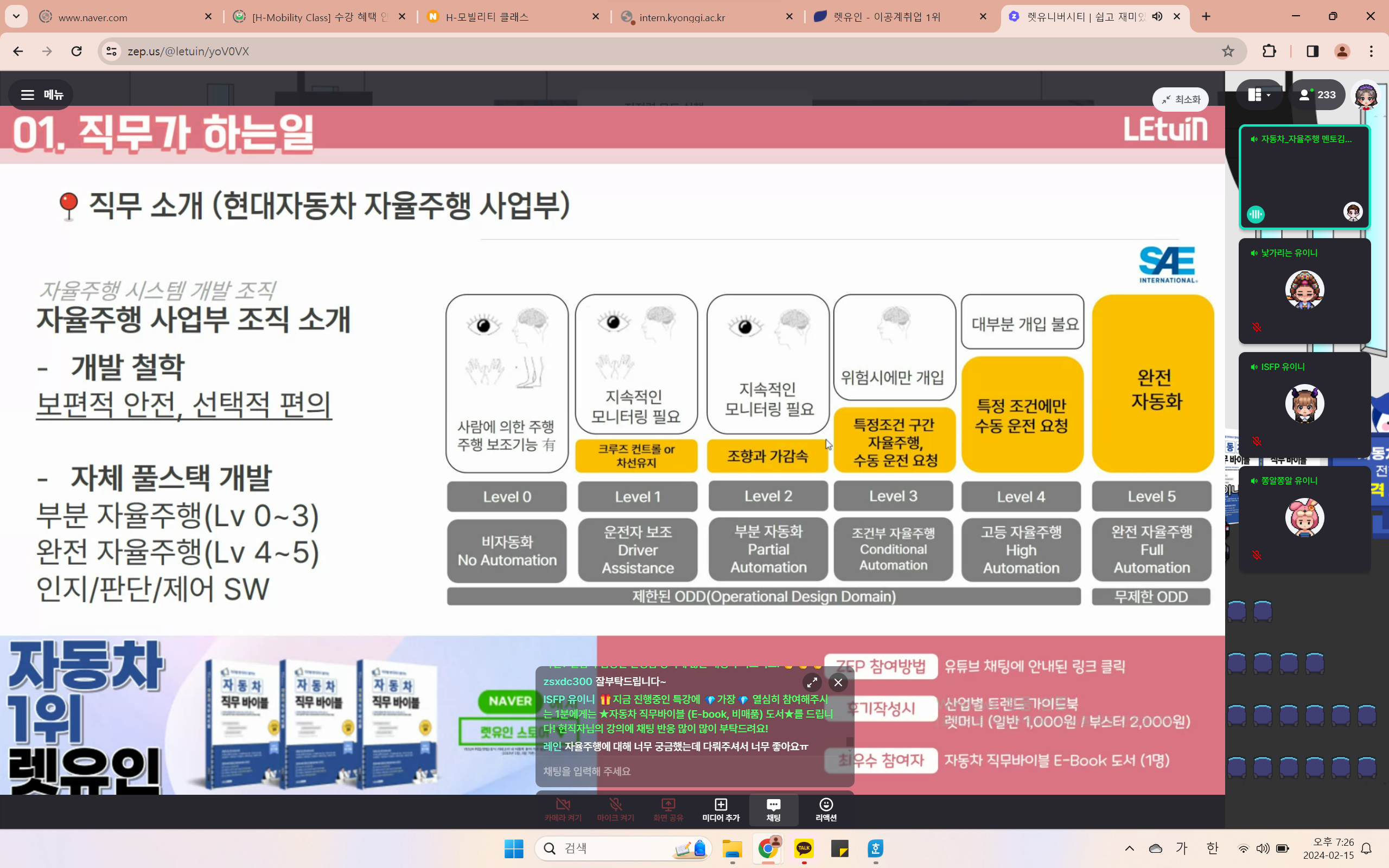Open the 리액션 reaction menu
This screenshot has width=1389, height=868.
pos(826,810)
